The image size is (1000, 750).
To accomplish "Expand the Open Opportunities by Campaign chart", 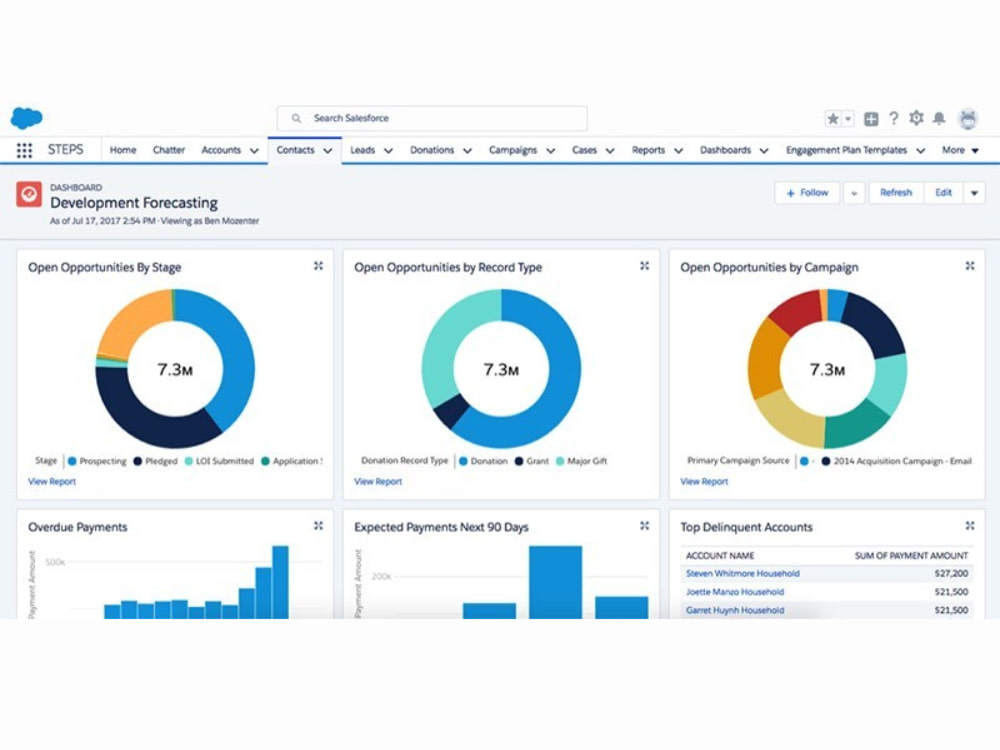I will [x=970, y=266].
